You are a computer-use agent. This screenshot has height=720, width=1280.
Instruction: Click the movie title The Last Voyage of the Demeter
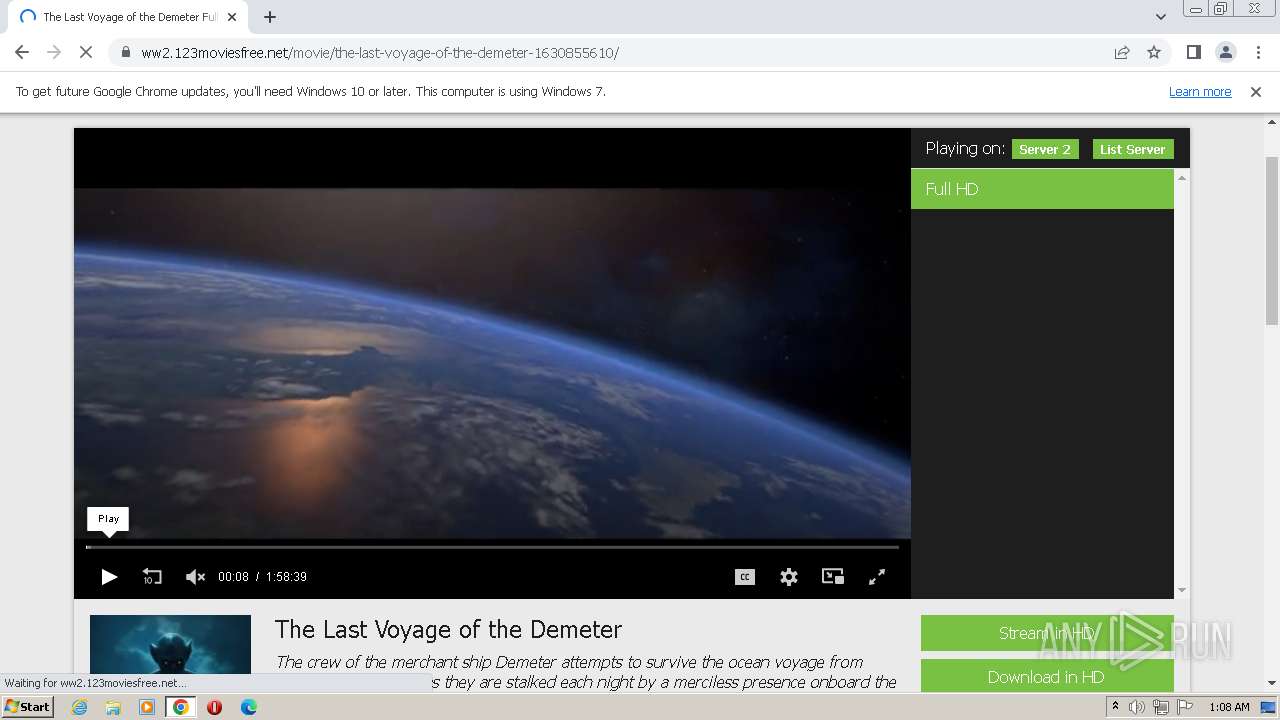pyautogui.click(x=448, y=629)
